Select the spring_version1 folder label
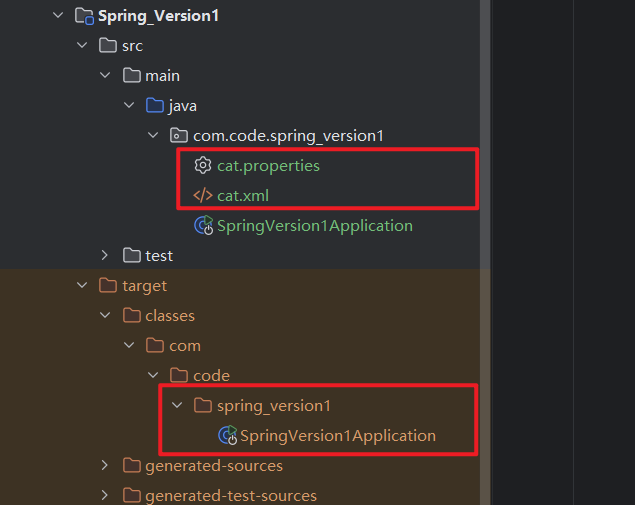 point(274,406)
